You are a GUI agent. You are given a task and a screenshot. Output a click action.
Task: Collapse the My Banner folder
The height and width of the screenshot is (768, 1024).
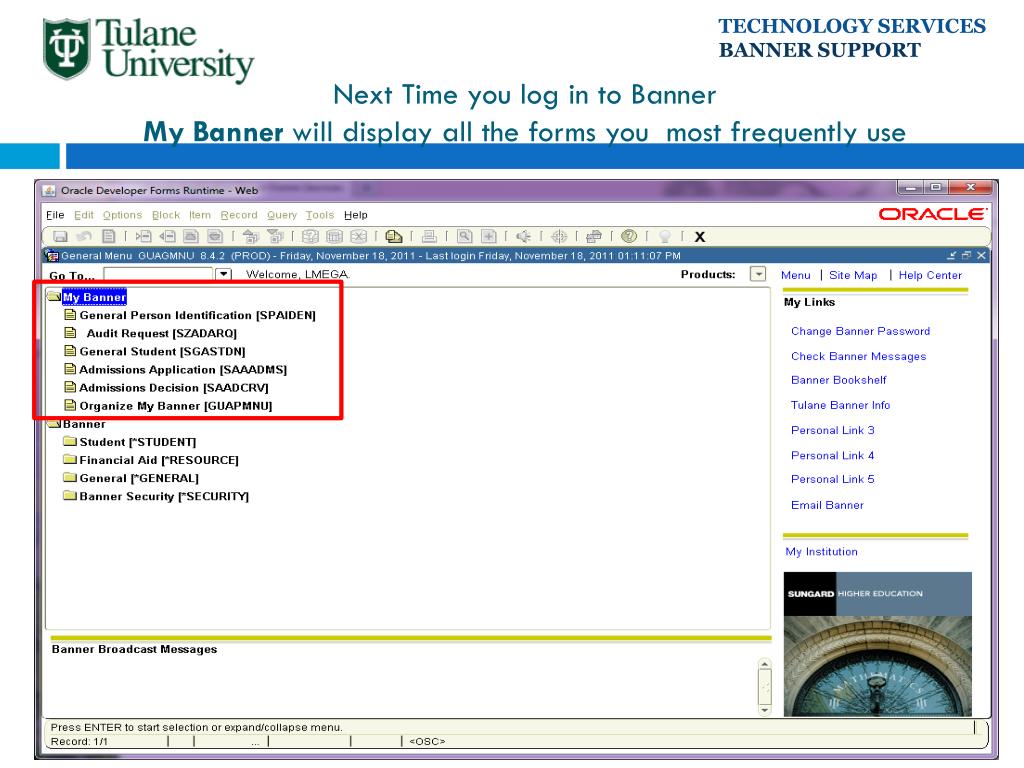click(54, 297)
